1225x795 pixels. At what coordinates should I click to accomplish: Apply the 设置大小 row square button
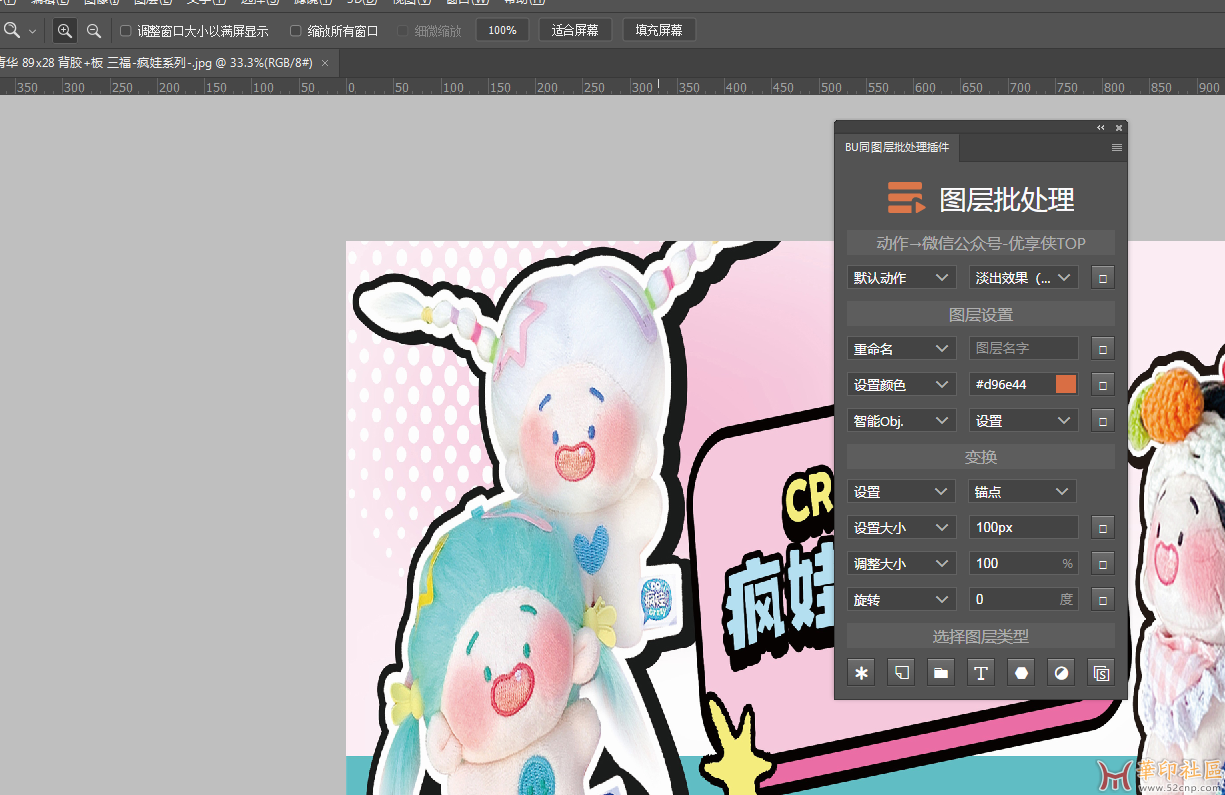click(x=1102, y=527)
